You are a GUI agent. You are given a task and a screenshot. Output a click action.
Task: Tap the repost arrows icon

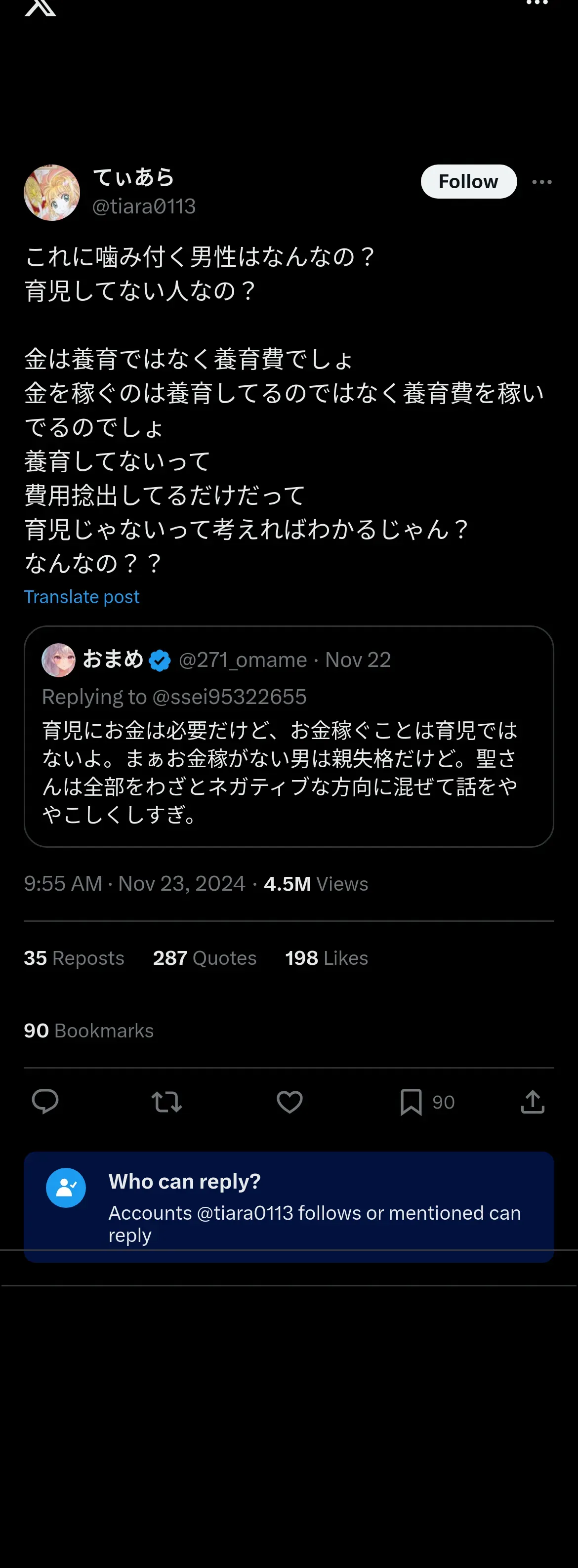click(166, 1102)
